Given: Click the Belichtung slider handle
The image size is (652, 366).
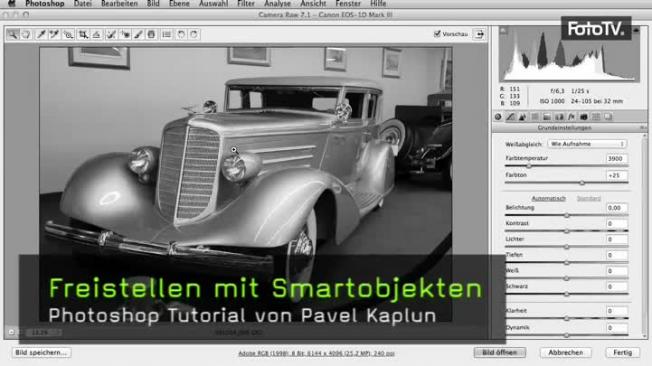Looking at the screenshot, I should point(567,215).
